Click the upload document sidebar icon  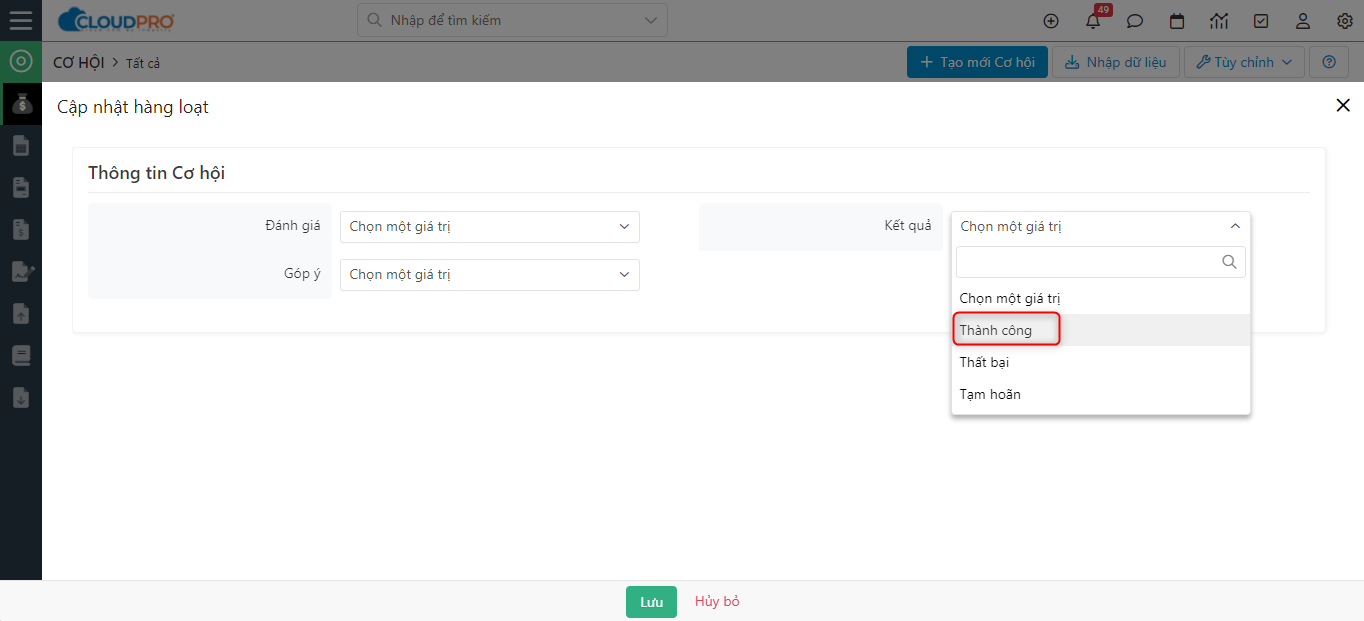tap(20, 314)
